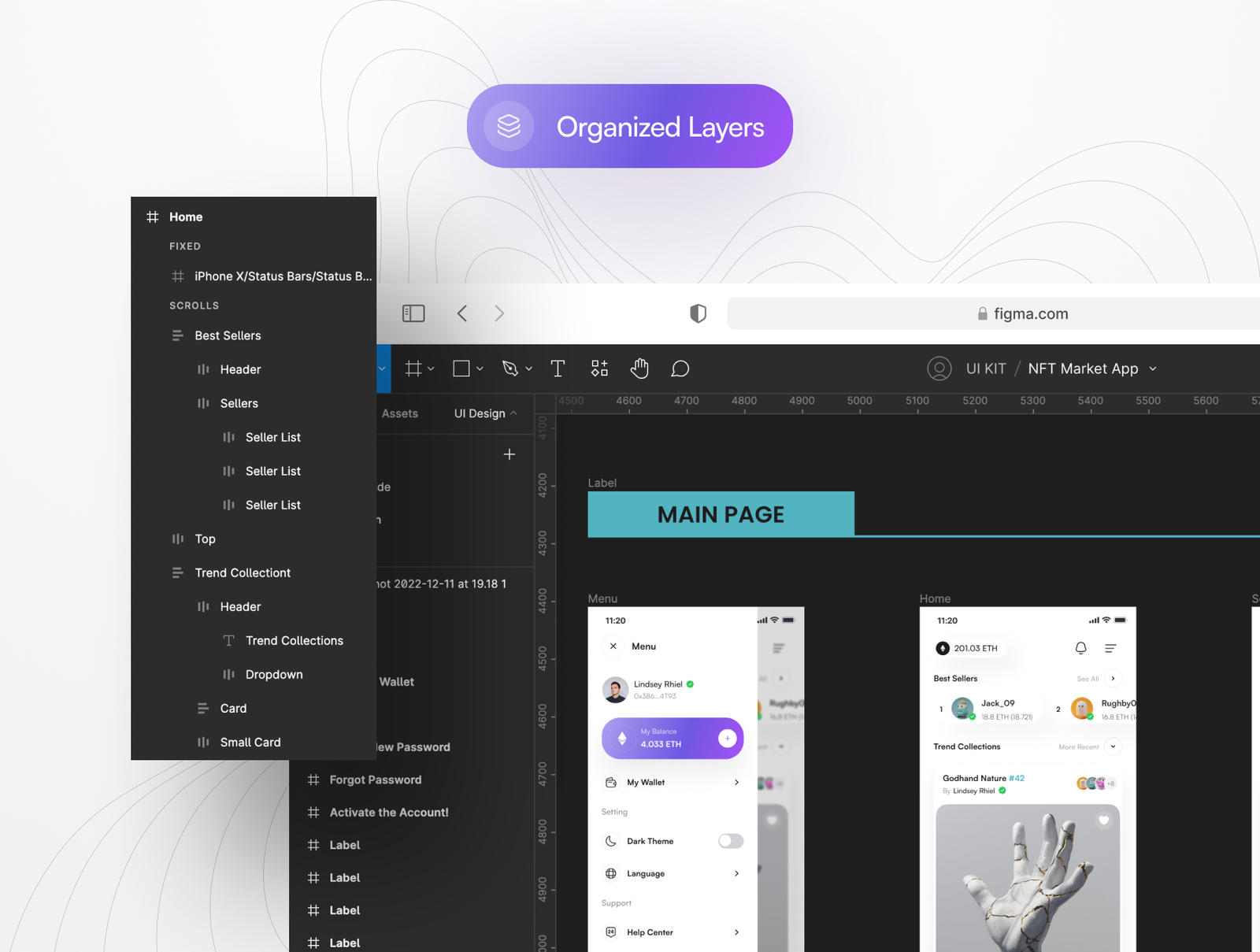Open the UI Design page dropdown

tap(485, 413)
